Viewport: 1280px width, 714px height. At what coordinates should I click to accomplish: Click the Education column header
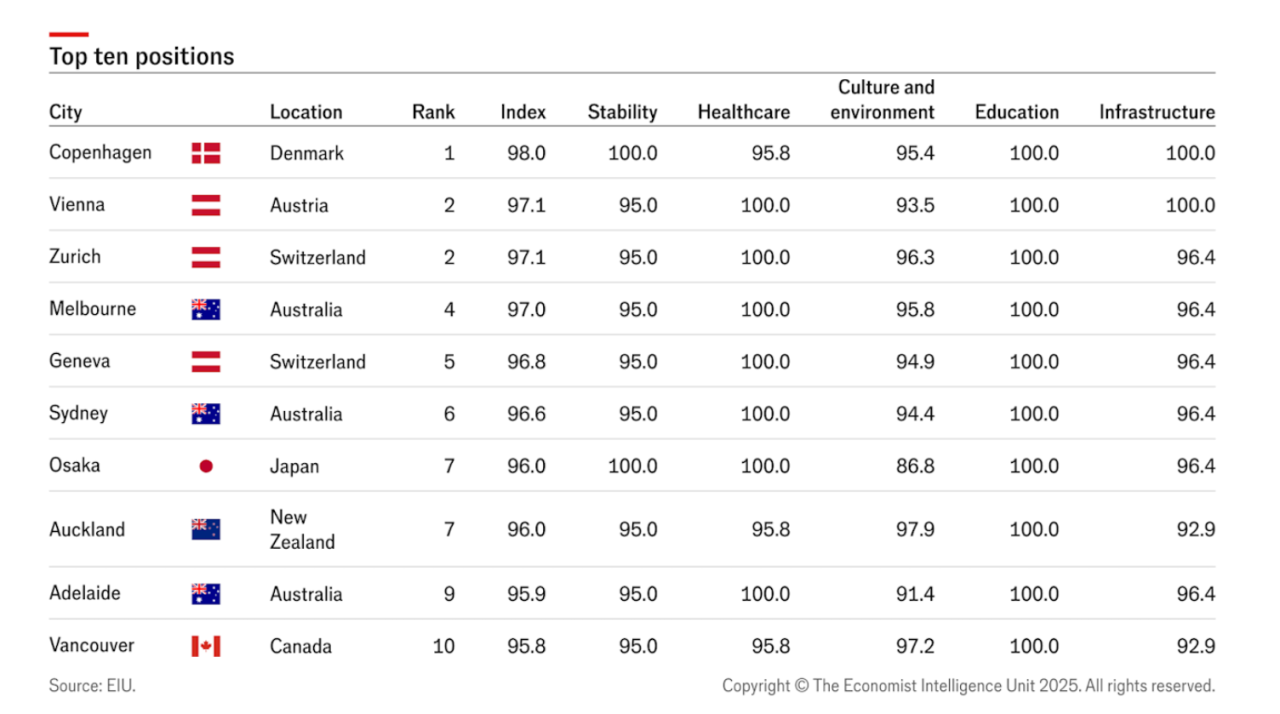pyautogui.click(x=1017, y=112)
